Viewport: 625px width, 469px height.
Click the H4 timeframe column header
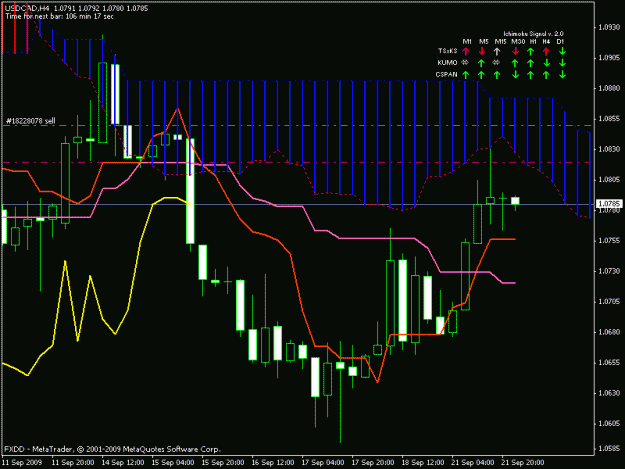tap(546, 41)
